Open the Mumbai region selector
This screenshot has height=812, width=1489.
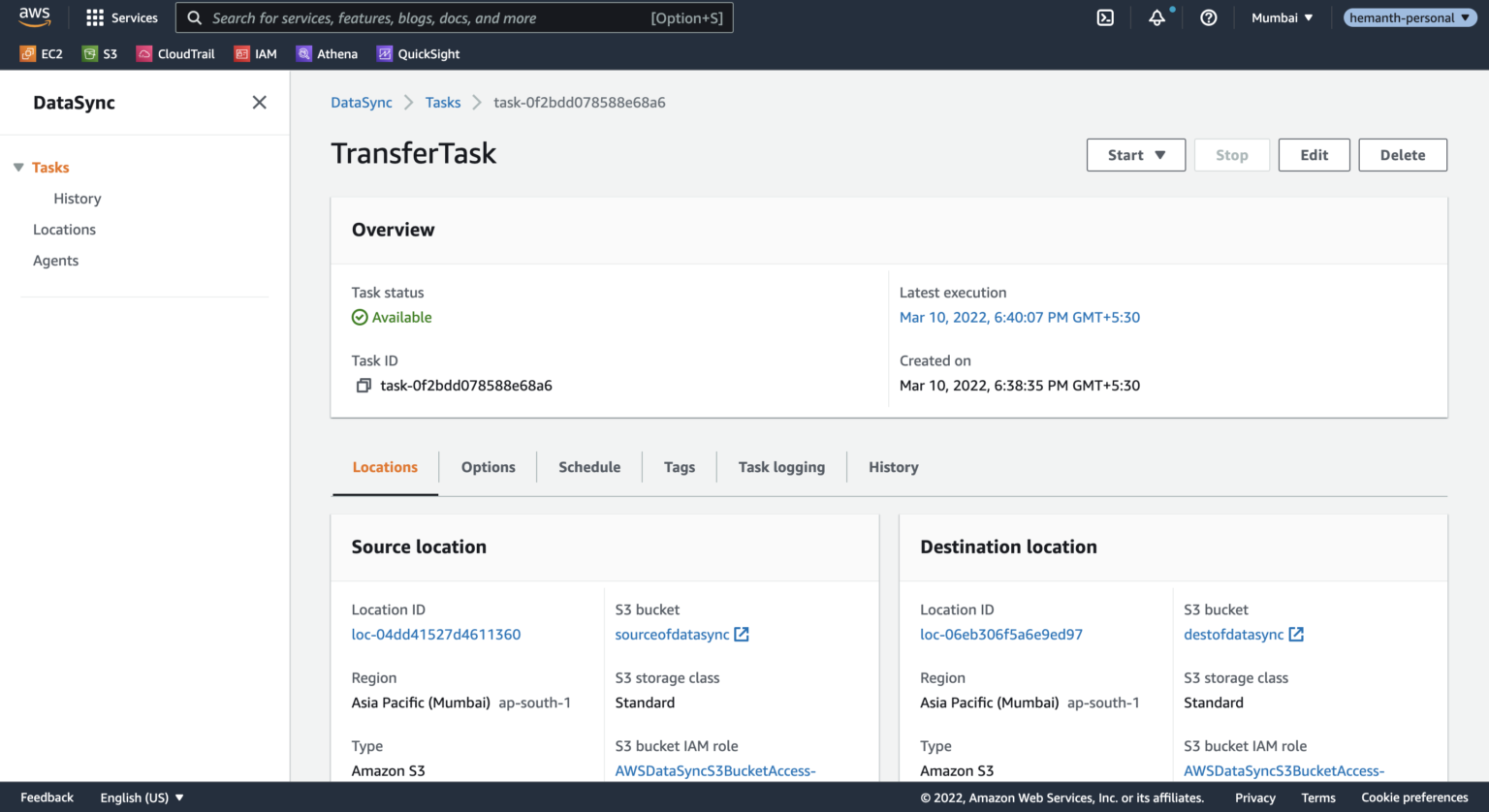(1281, 16)
